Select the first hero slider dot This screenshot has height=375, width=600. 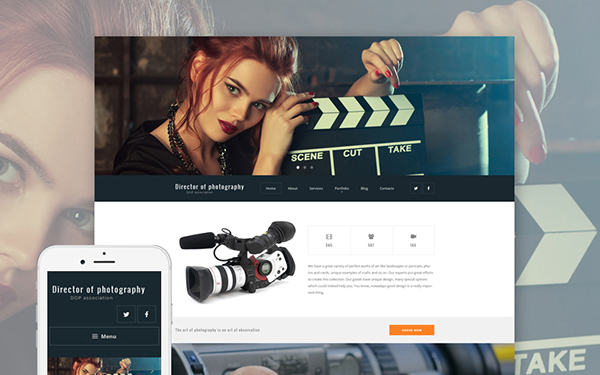coord(298,167)
